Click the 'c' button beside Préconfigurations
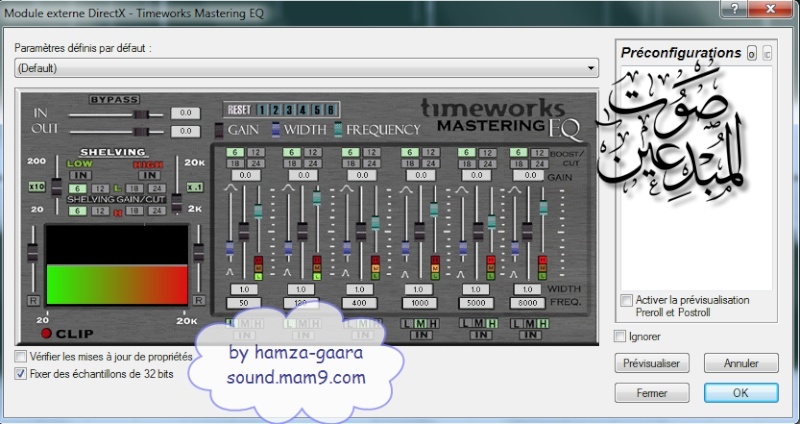The height and width of the screenshot is (424, 800). point(767,53)
